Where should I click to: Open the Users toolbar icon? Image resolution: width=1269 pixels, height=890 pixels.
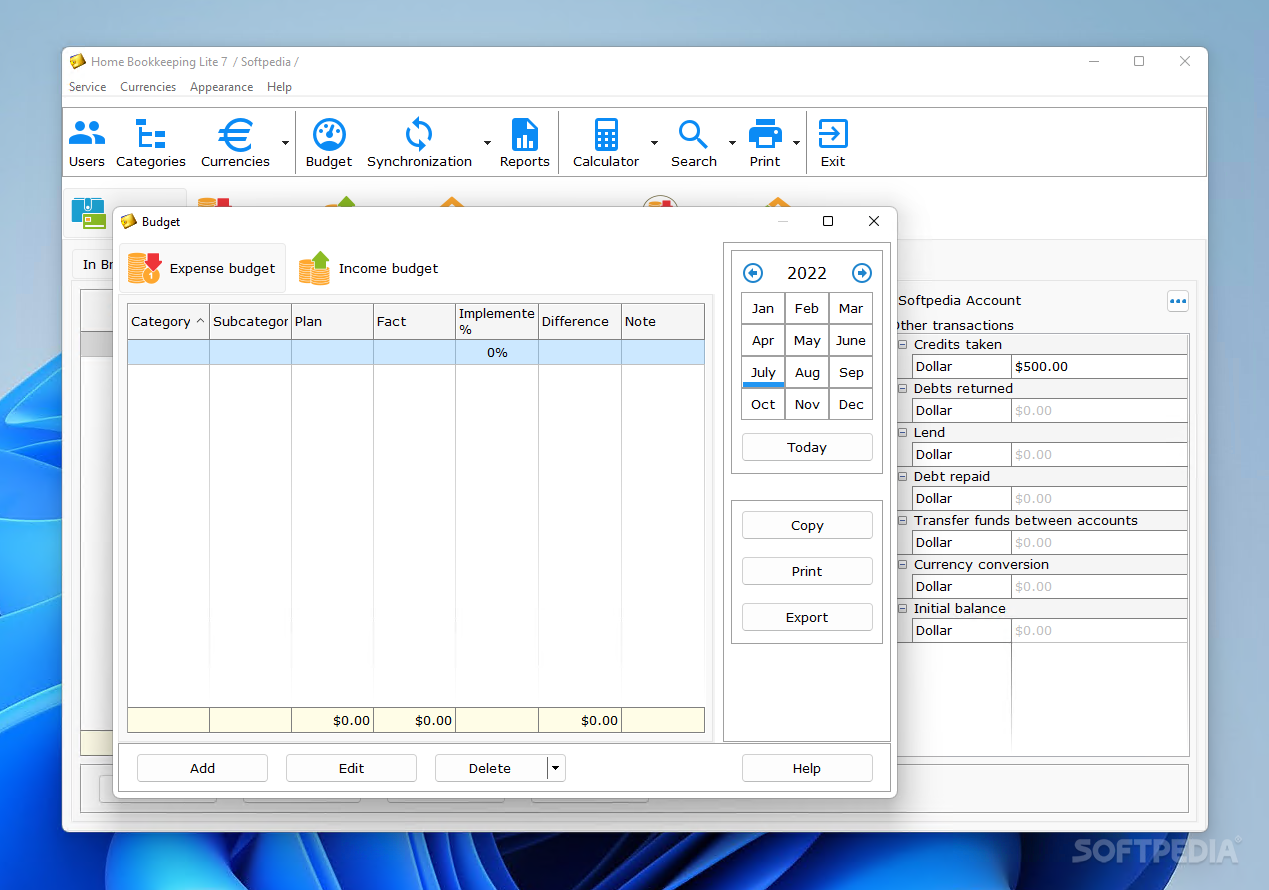tap(87, 143)
